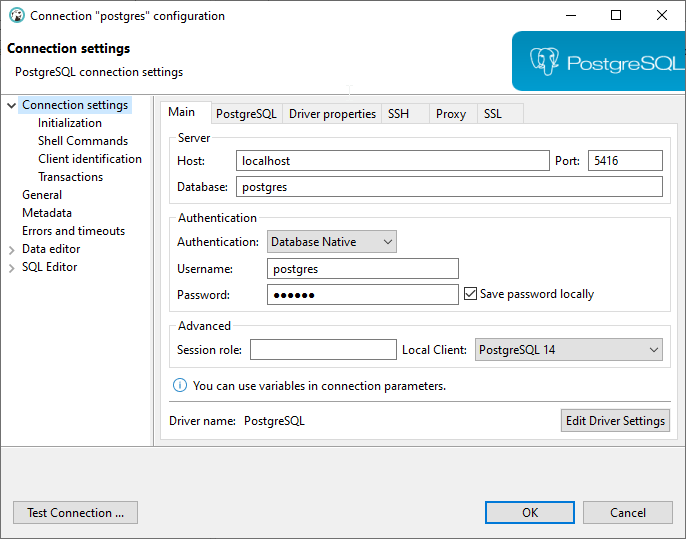Toggle Save password locally checkbox
The height and width of the screenshot is (539, 686).
pos(470,294)
